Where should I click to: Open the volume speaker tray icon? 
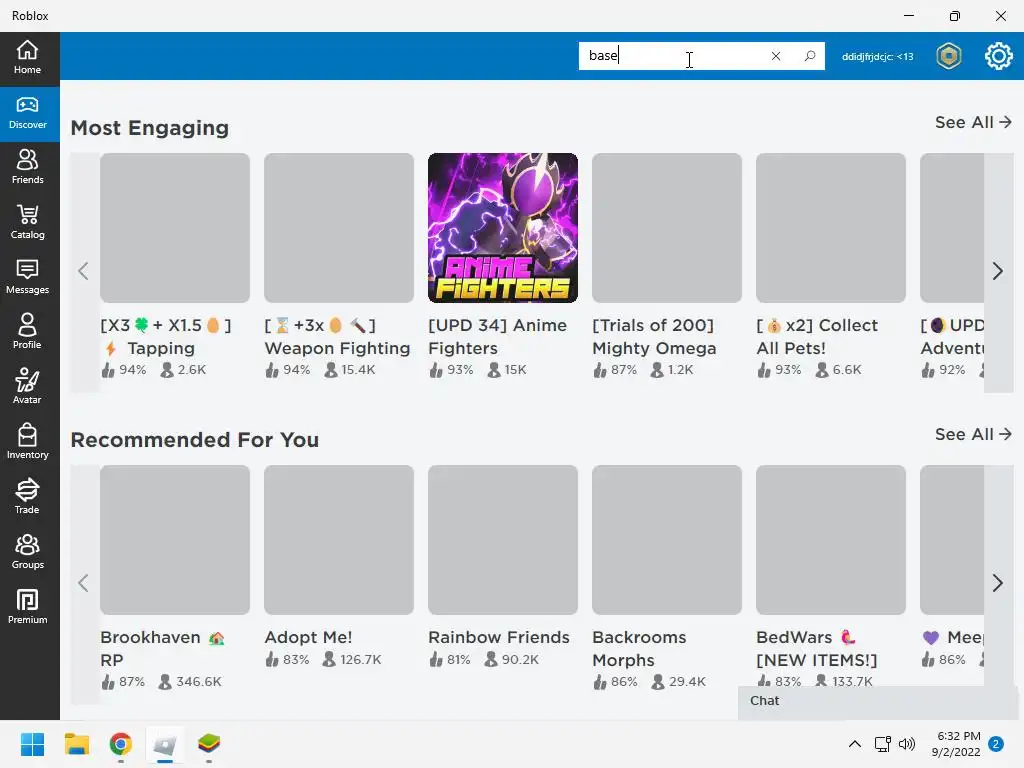point(907,744)
